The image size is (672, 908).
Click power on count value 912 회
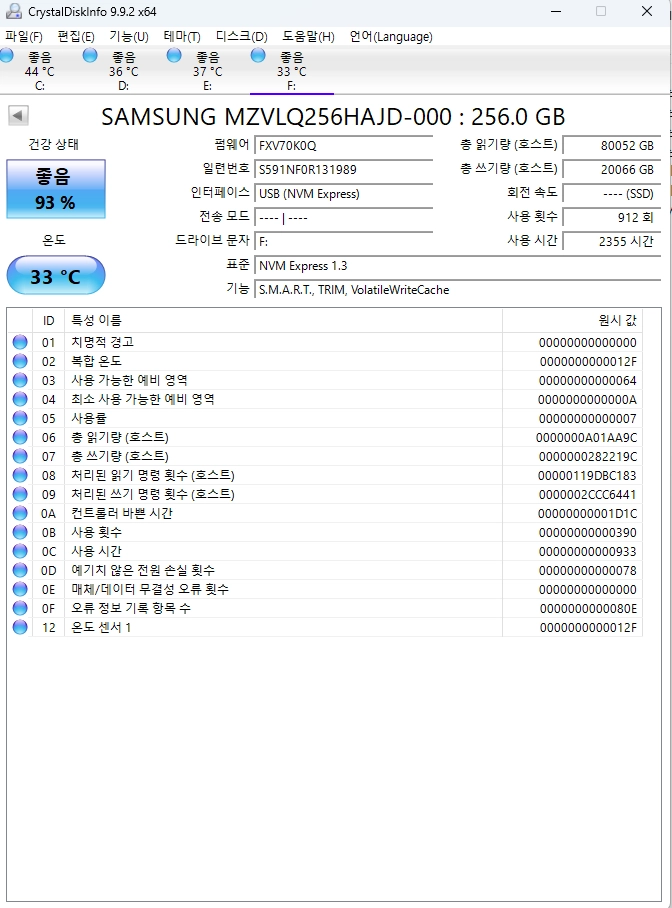coord(612,218)
